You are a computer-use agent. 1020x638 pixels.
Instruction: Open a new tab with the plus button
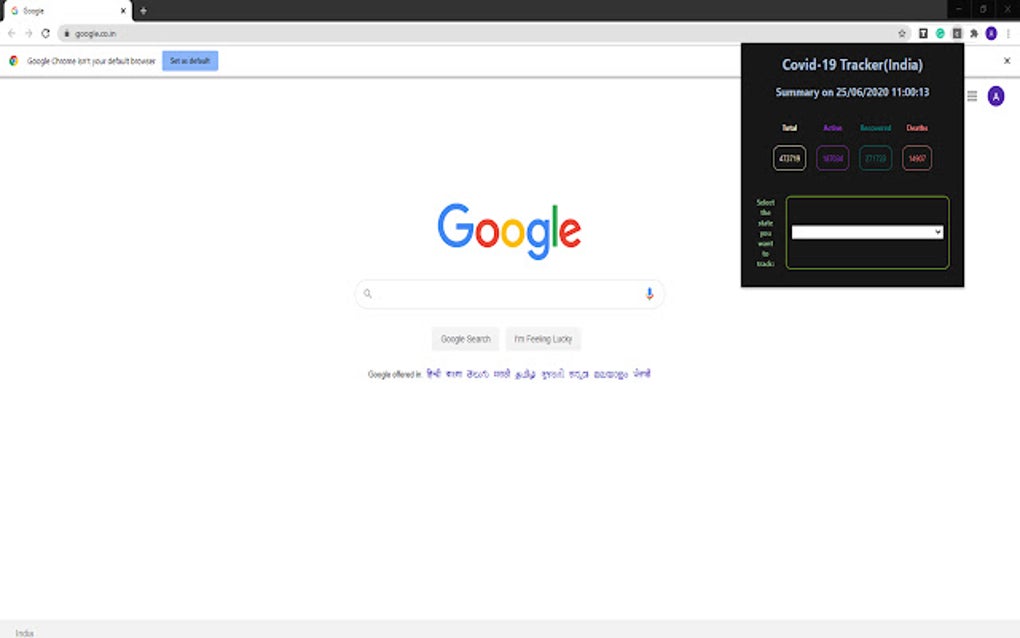[143, 11]
